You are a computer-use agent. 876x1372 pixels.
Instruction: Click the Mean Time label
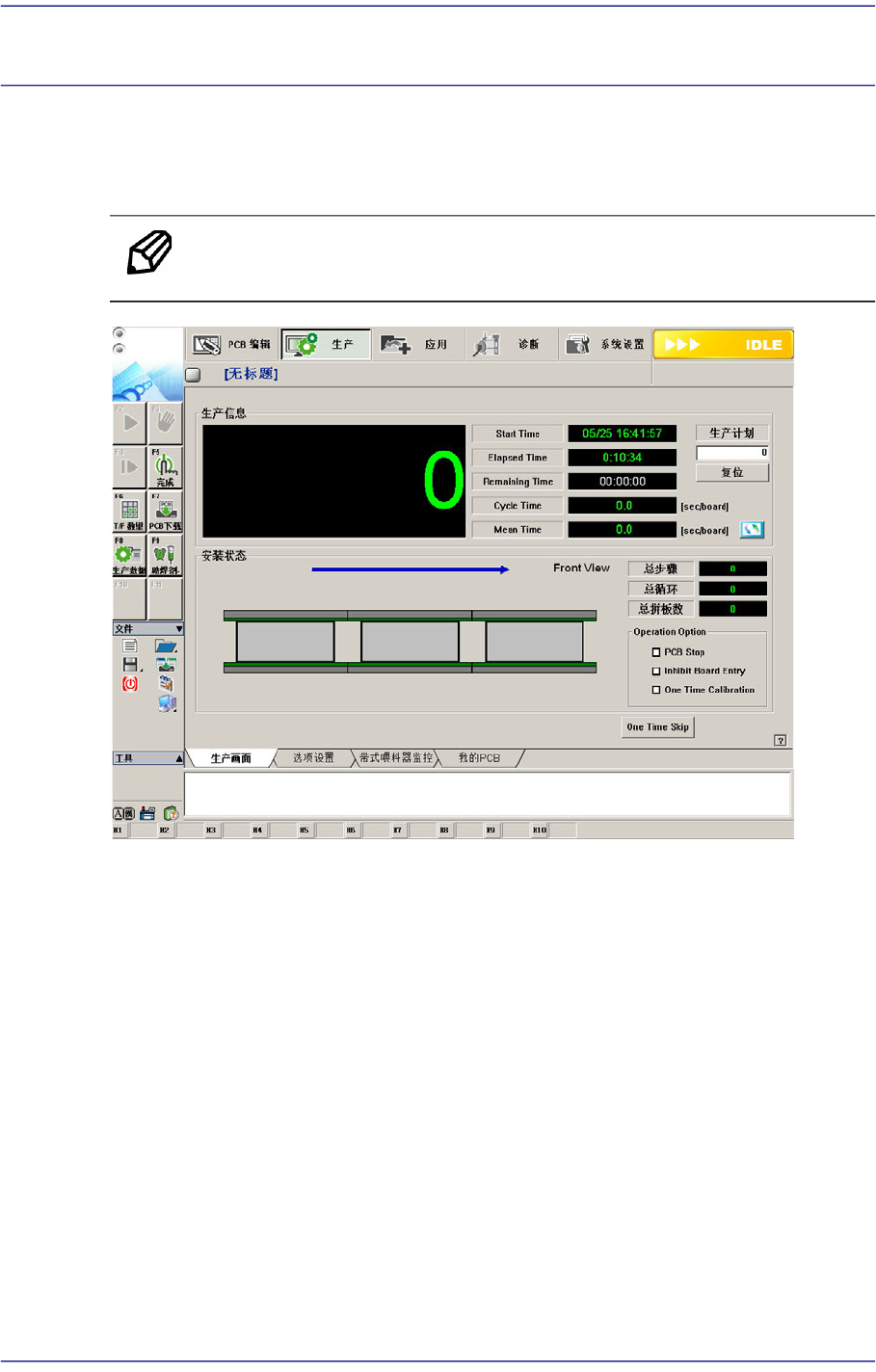pyautogui.click(x=518, y=530)
